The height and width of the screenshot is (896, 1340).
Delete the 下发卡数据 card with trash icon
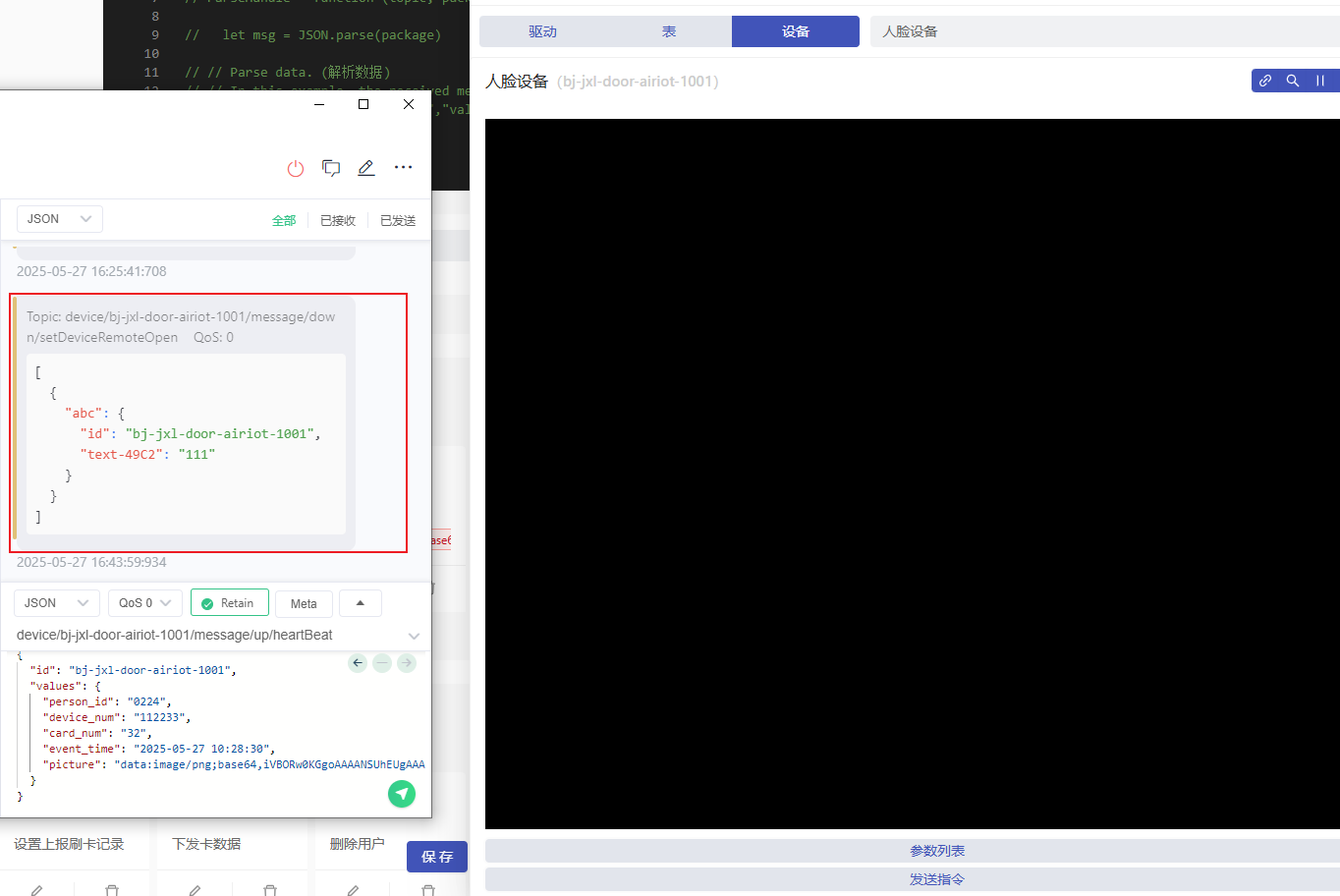coord(270,890)
